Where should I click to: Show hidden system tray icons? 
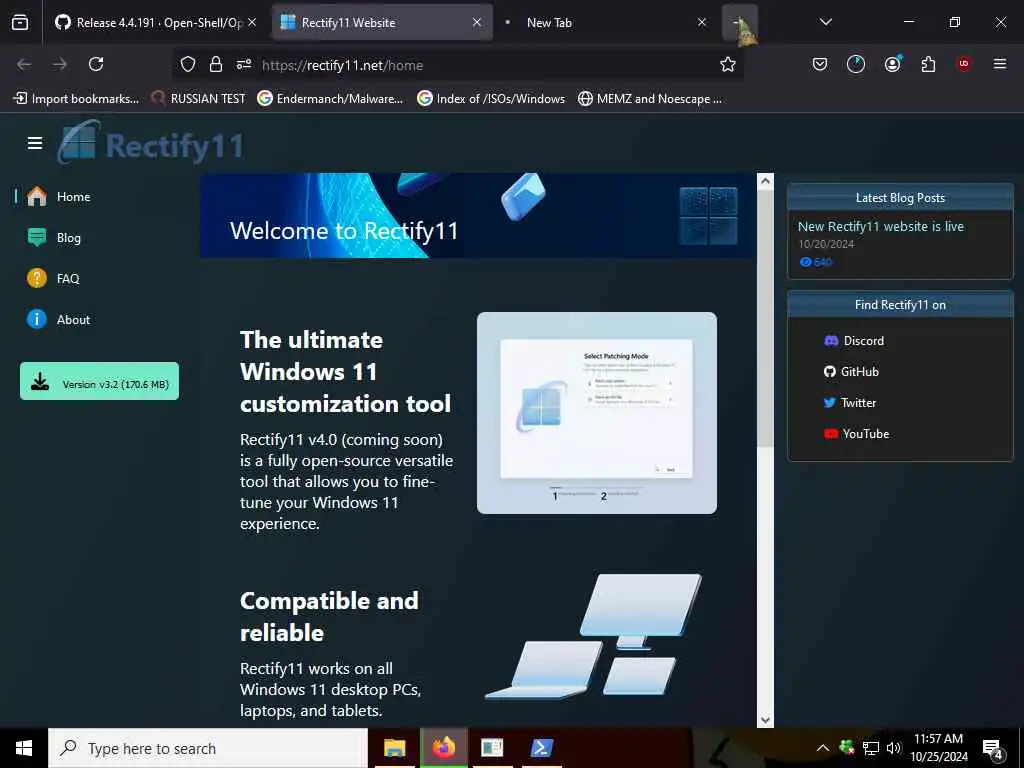pos(823,748)
